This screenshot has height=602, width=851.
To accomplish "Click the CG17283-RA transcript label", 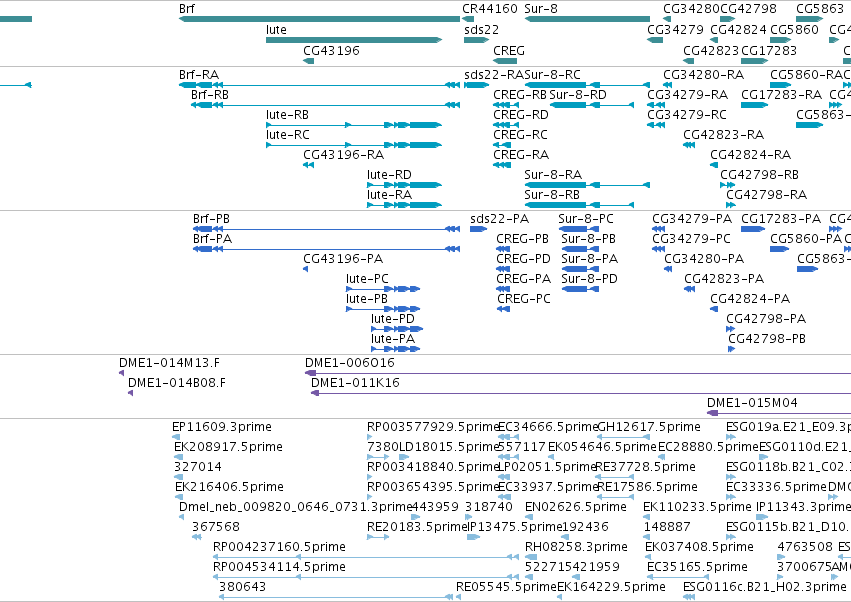I will pos(782,95).
